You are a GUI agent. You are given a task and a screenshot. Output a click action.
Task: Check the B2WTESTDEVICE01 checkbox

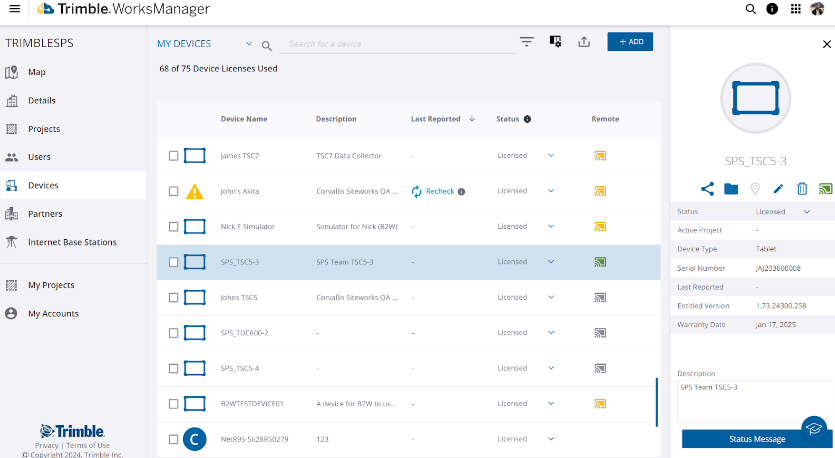tap(174, 404)
